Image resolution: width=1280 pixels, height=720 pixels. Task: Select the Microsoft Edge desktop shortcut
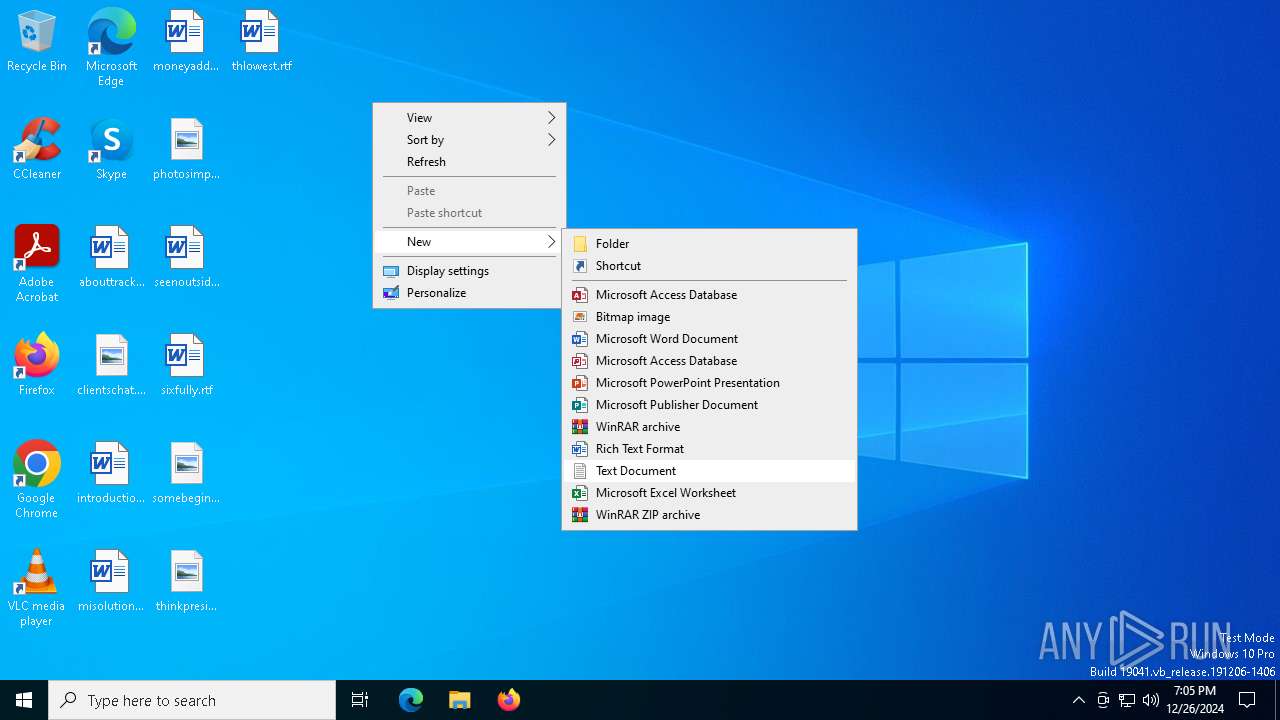tap(111, 47)
